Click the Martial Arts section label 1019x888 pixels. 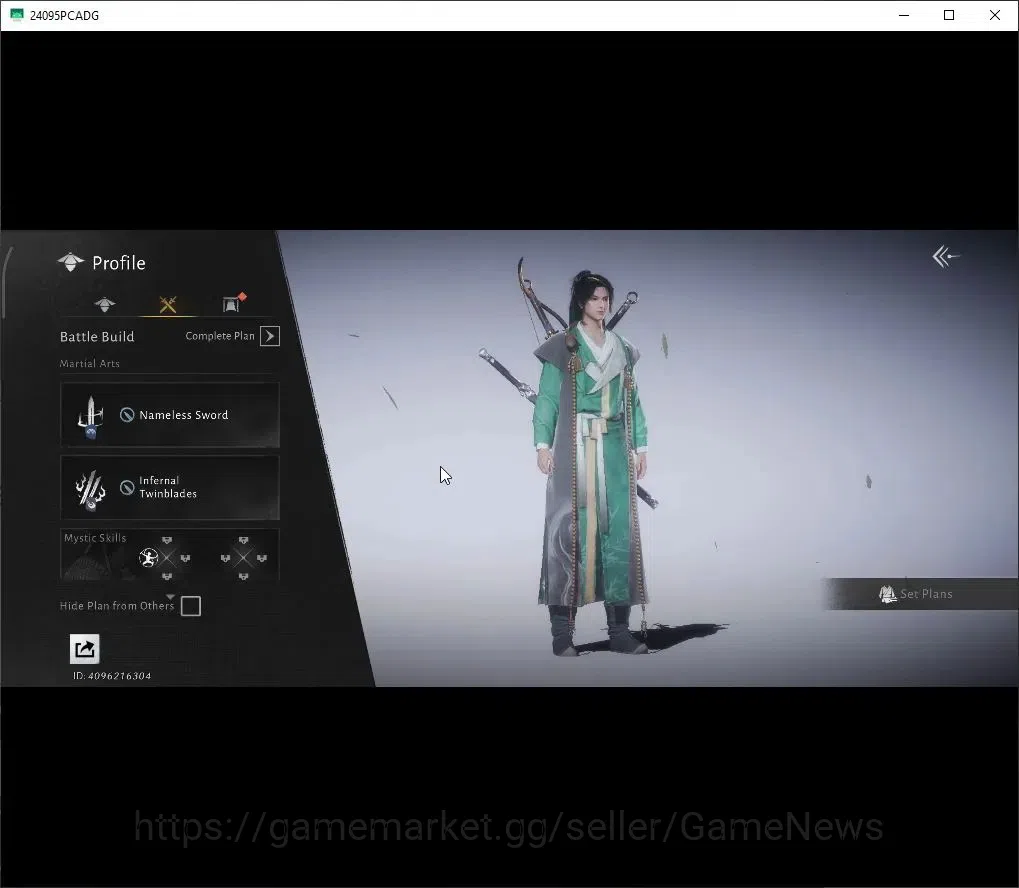coord(90,363)
